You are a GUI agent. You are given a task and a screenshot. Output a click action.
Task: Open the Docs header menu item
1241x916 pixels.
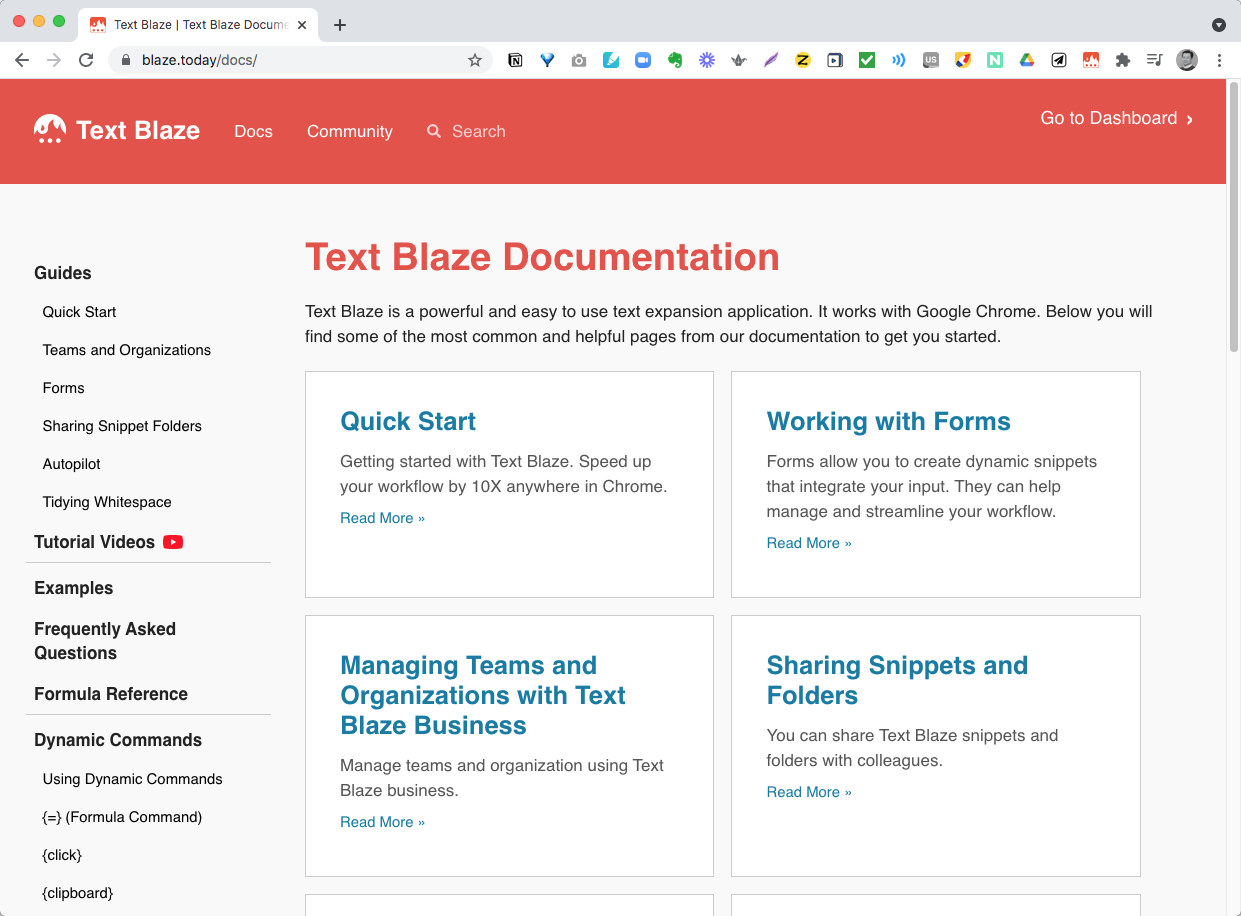click(x=253, y=131)
